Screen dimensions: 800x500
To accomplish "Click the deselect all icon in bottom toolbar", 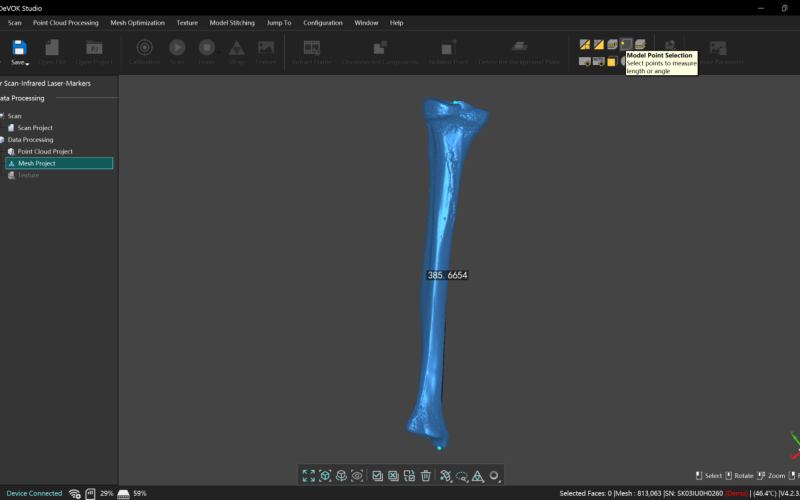I will coord(394,476).
